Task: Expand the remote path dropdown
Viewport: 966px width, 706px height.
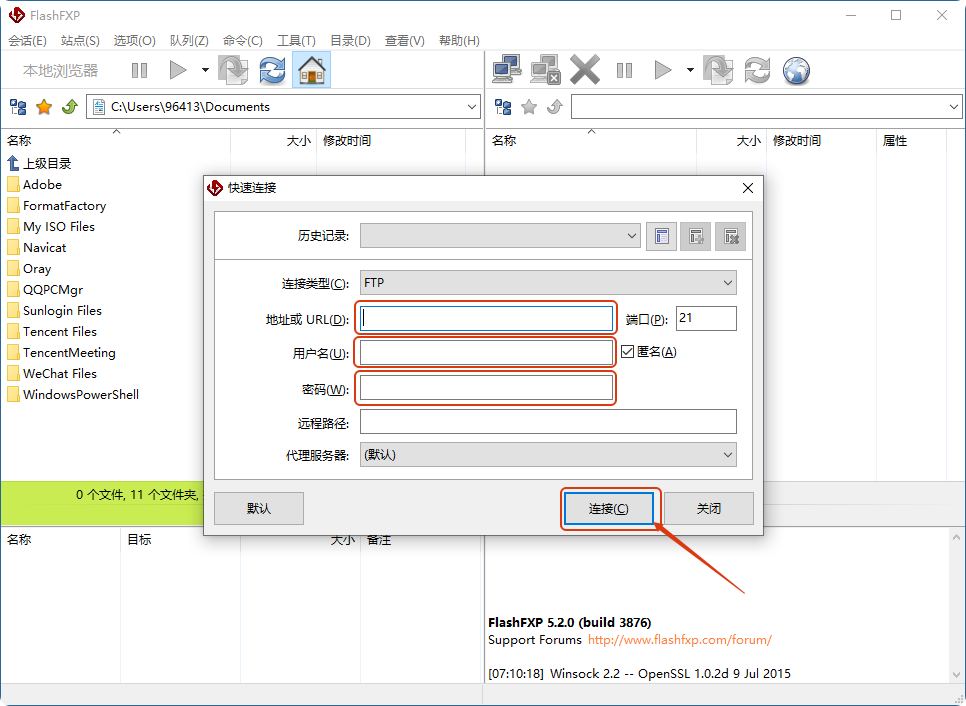Action: click(x=954, y=107)
